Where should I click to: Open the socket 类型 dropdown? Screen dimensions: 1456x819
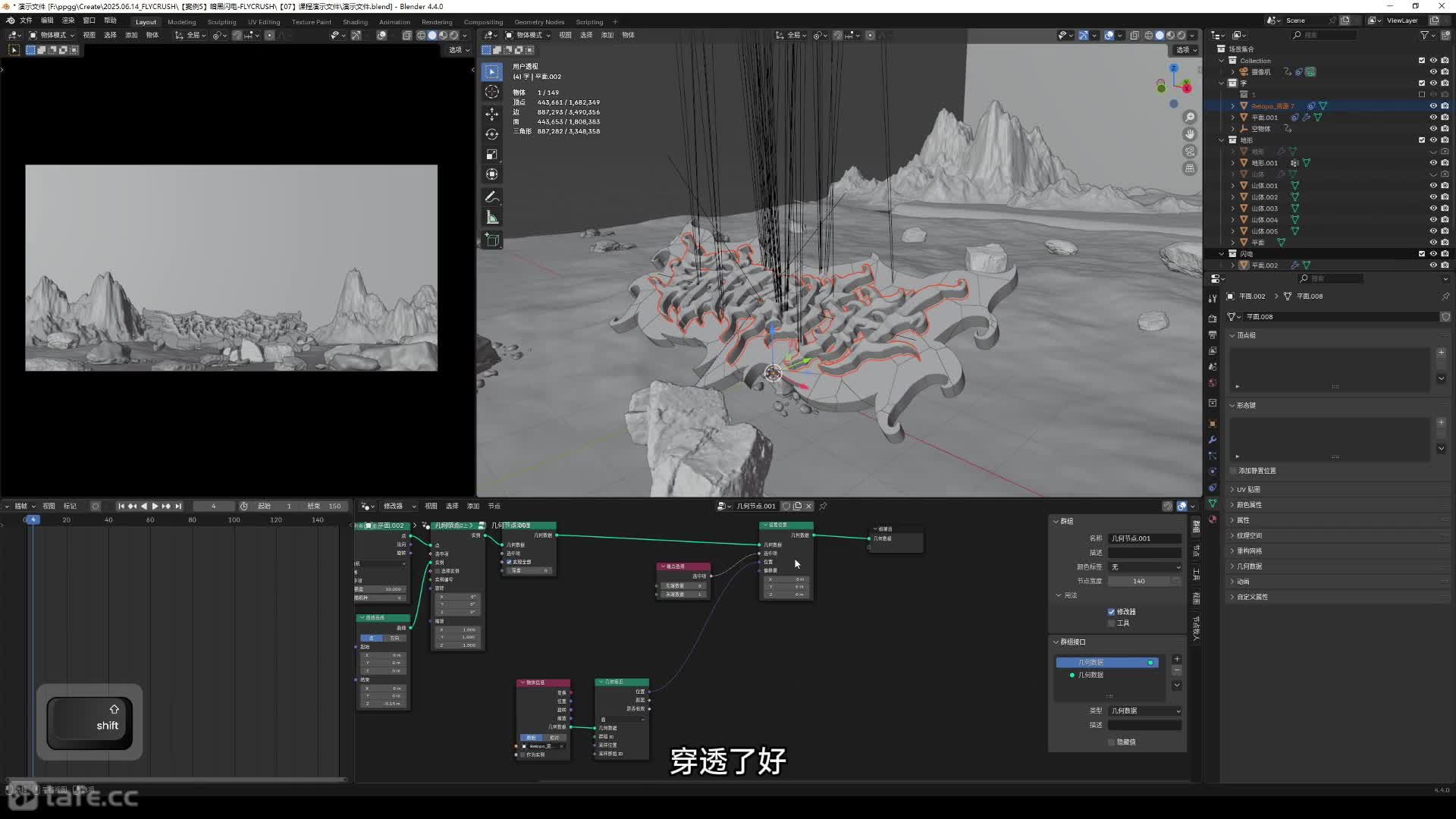[1145, 711]
